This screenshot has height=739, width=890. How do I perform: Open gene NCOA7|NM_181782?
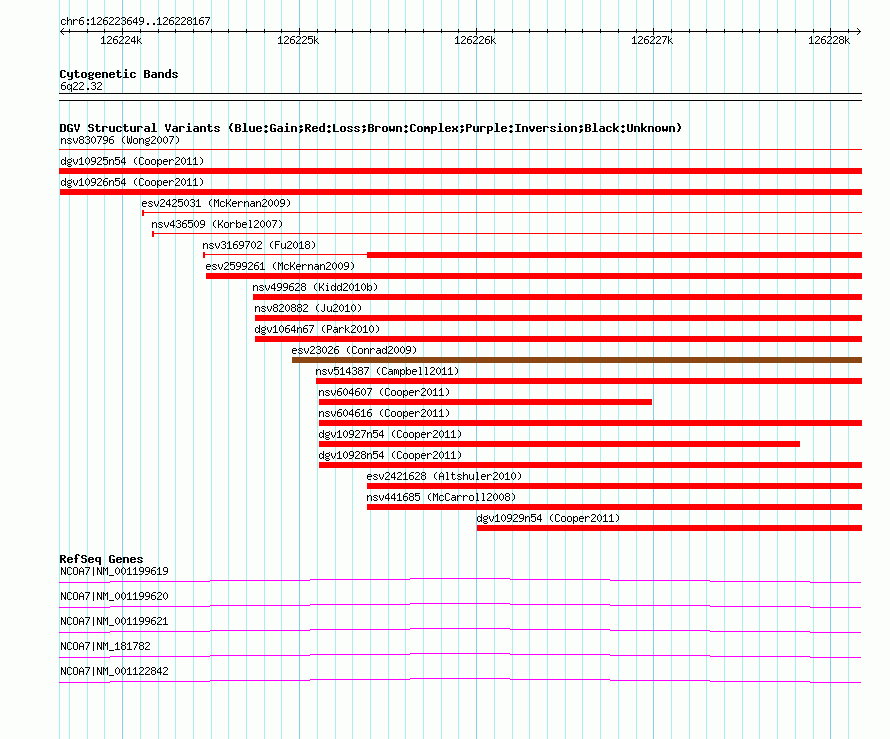pos(105,646)
